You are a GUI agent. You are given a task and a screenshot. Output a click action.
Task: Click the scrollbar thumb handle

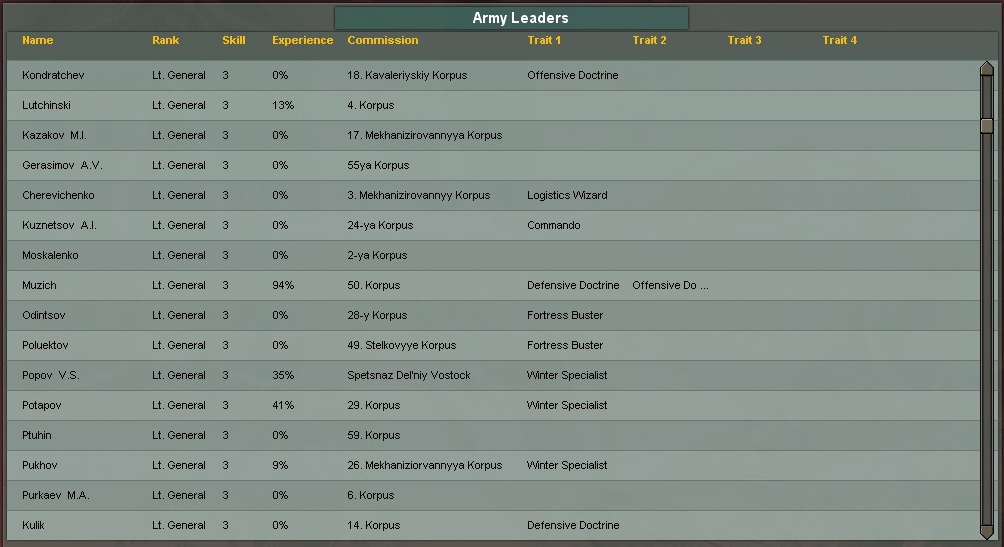point(986,126)
